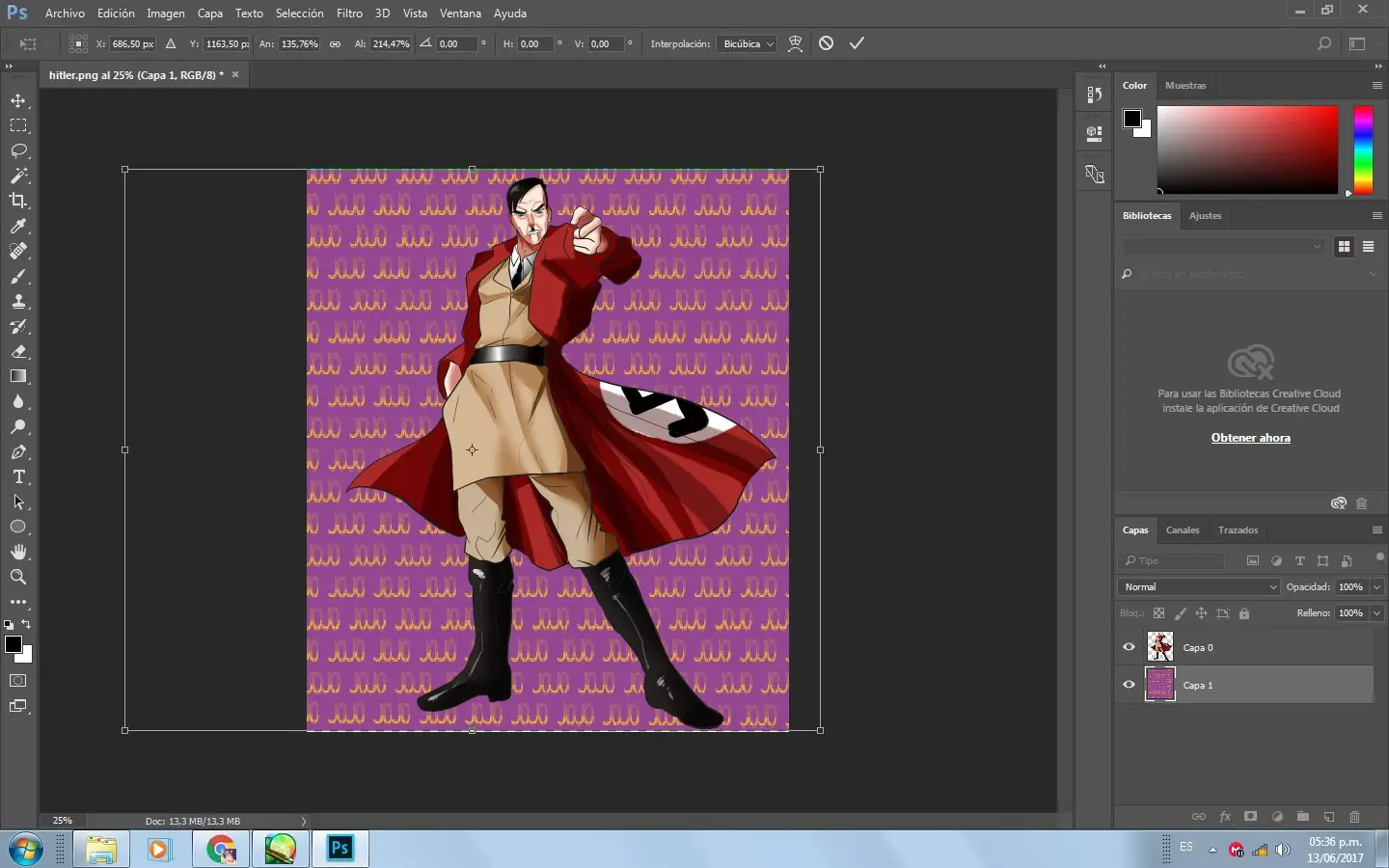1389x868 pixels.
Task: Open Google Chrome from the taskbar
Action: click(x=221, y=850)
